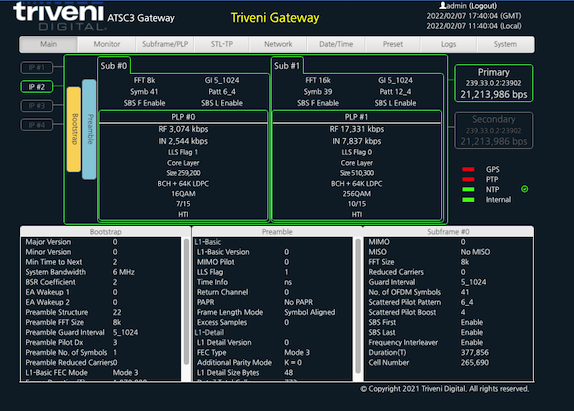Click the admin user icon
The image size is (574, 411).
pos(443,5)
